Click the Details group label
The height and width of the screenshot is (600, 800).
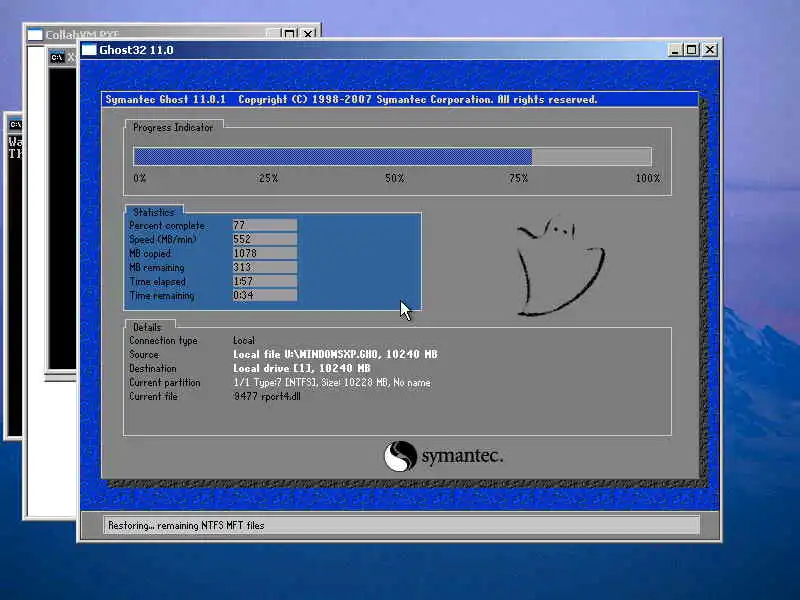[x=147, y=327]
